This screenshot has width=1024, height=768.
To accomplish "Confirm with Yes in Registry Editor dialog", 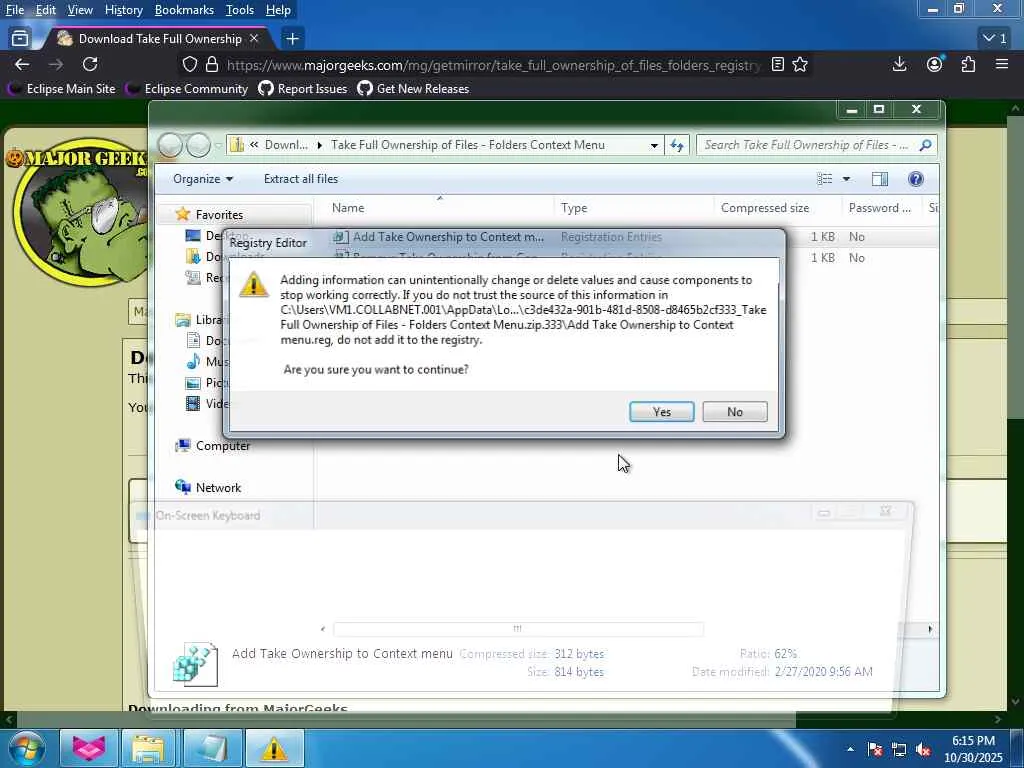I will click(662, 412).
